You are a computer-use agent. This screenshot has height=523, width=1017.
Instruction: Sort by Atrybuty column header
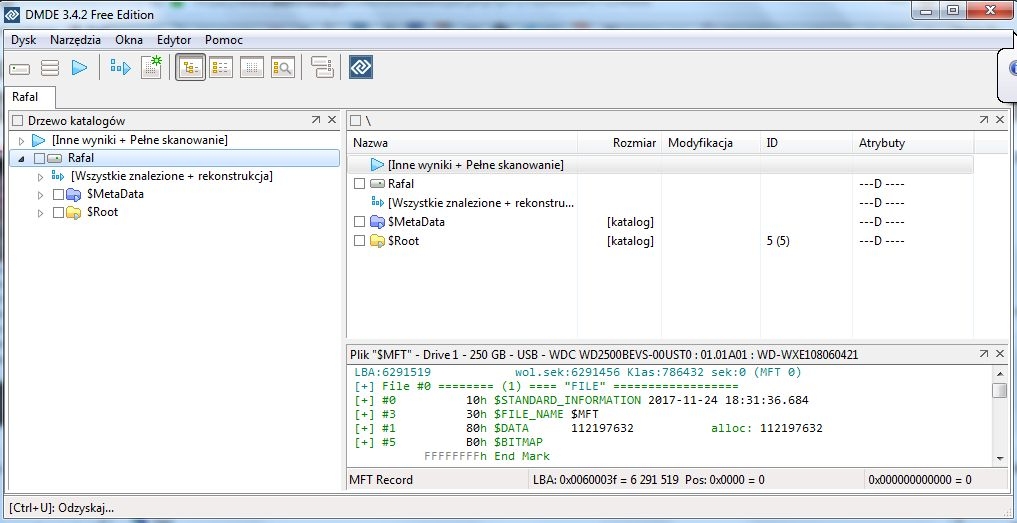tap(913, 143)
